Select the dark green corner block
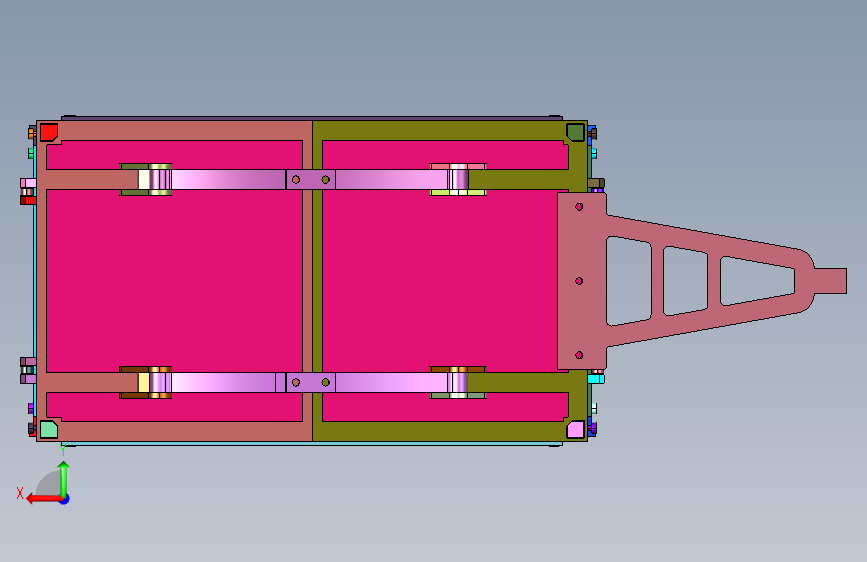The image size is (867, 562). (576, 132)
